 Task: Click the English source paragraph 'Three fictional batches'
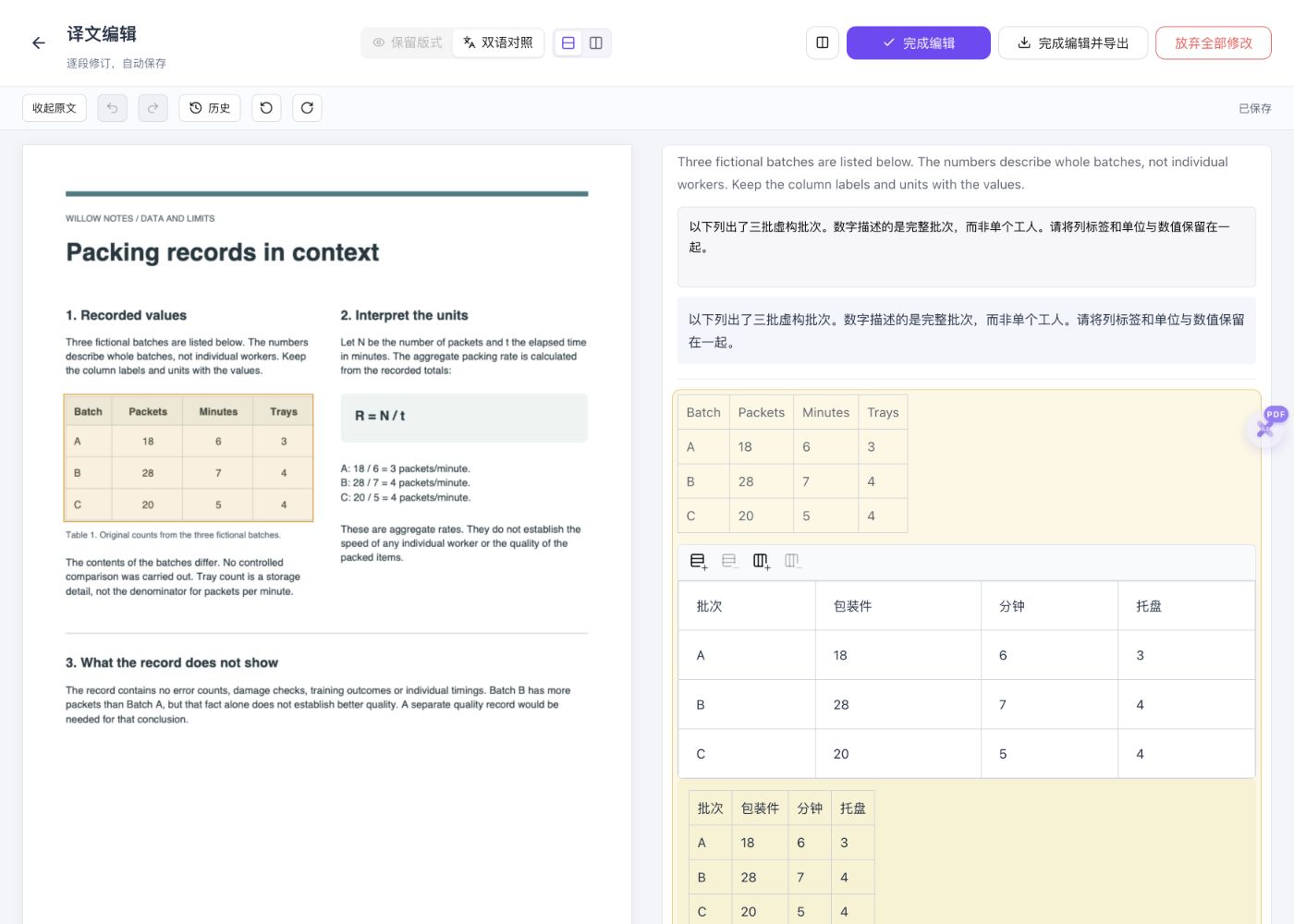pos(953,173)
